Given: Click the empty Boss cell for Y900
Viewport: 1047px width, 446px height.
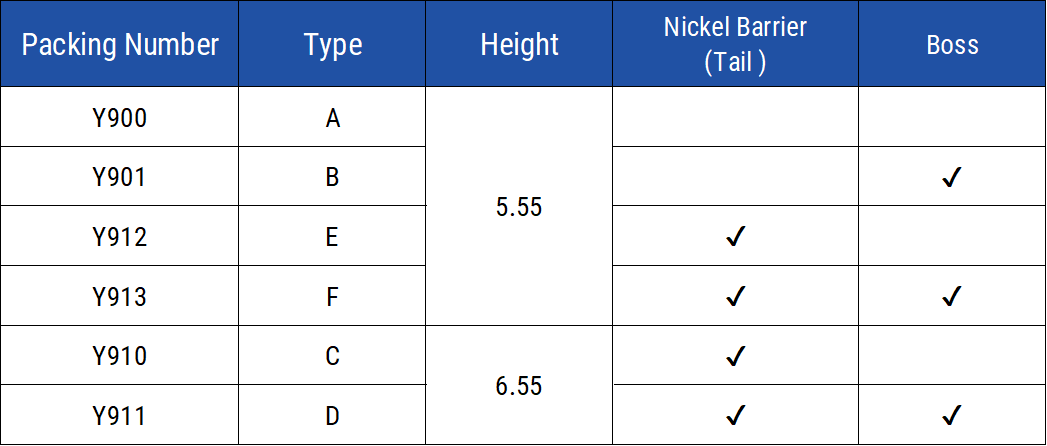Looking at the screenshot, I should [x=951, y=118].
